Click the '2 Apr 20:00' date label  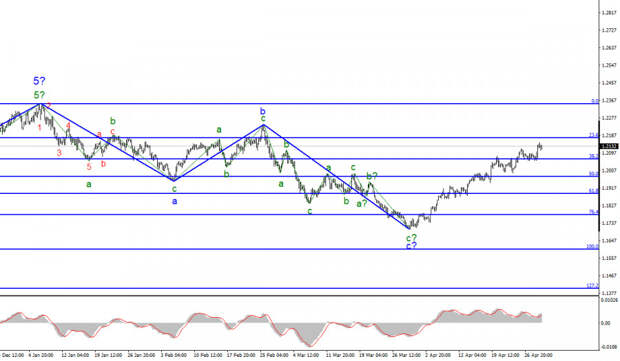click(438, 355)
